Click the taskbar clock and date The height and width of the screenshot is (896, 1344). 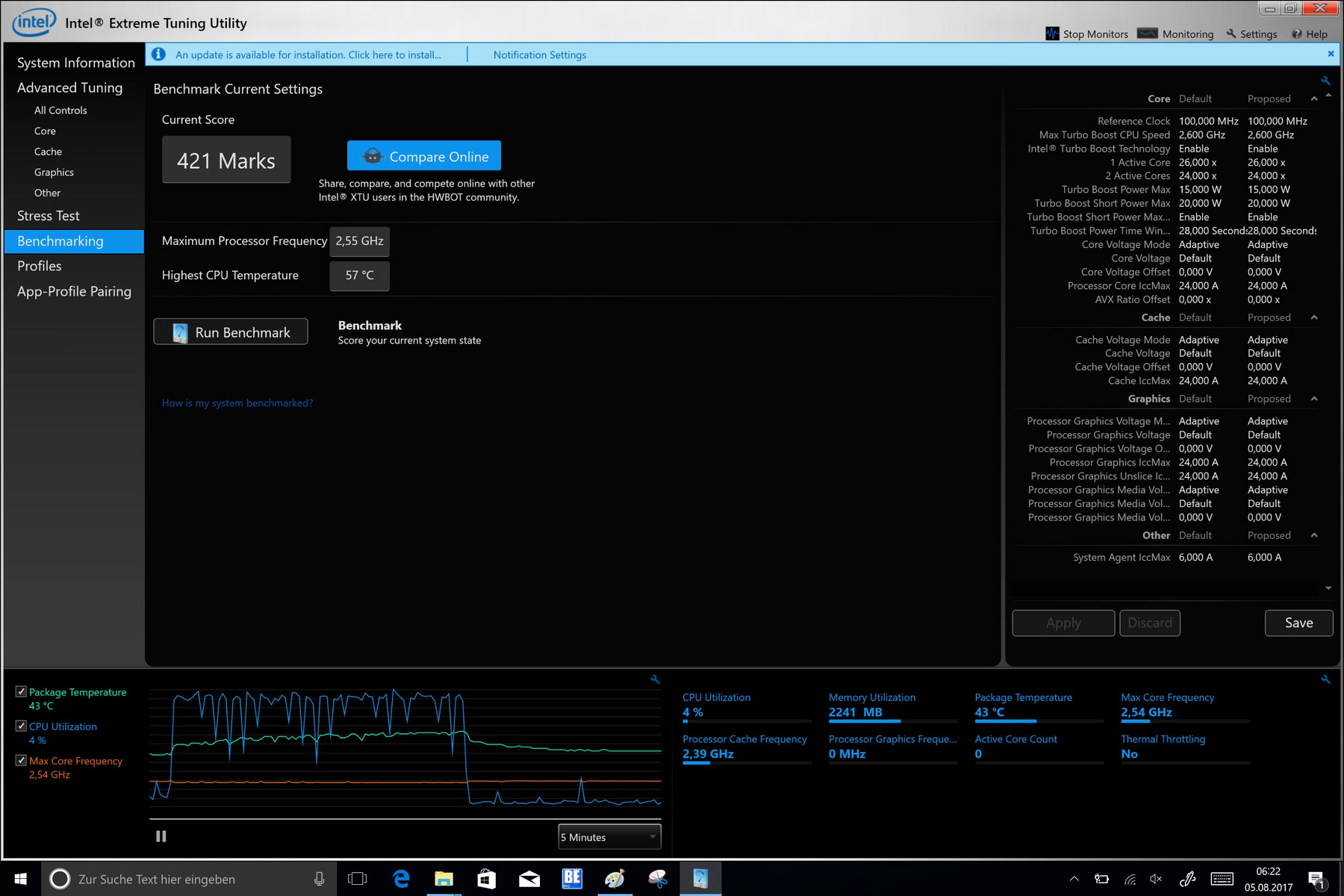1269,879
